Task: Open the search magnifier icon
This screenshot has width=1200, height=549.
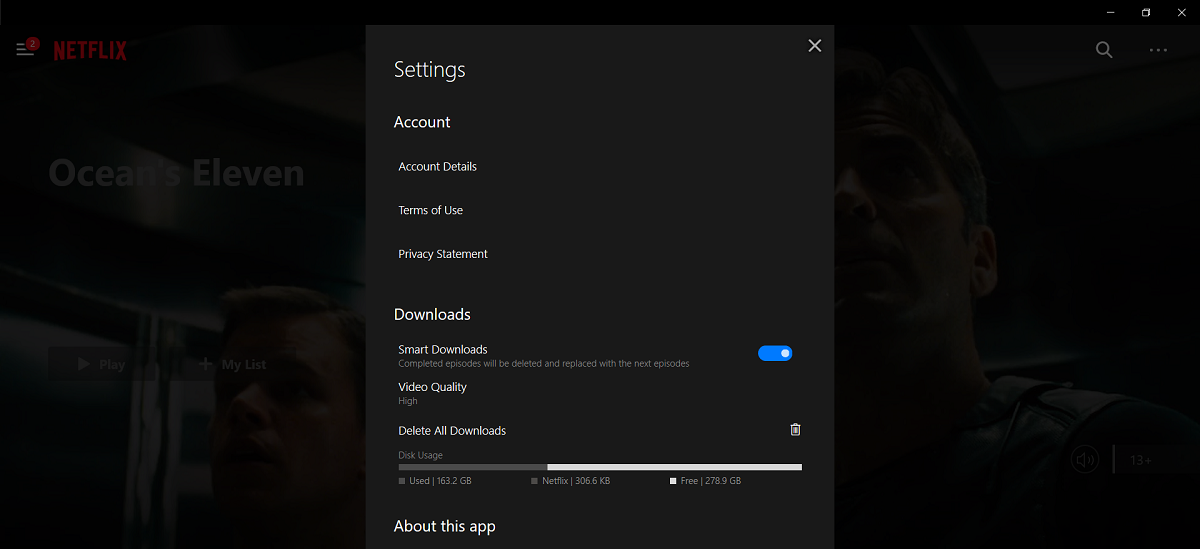Action: click(x=1104, y=49)
